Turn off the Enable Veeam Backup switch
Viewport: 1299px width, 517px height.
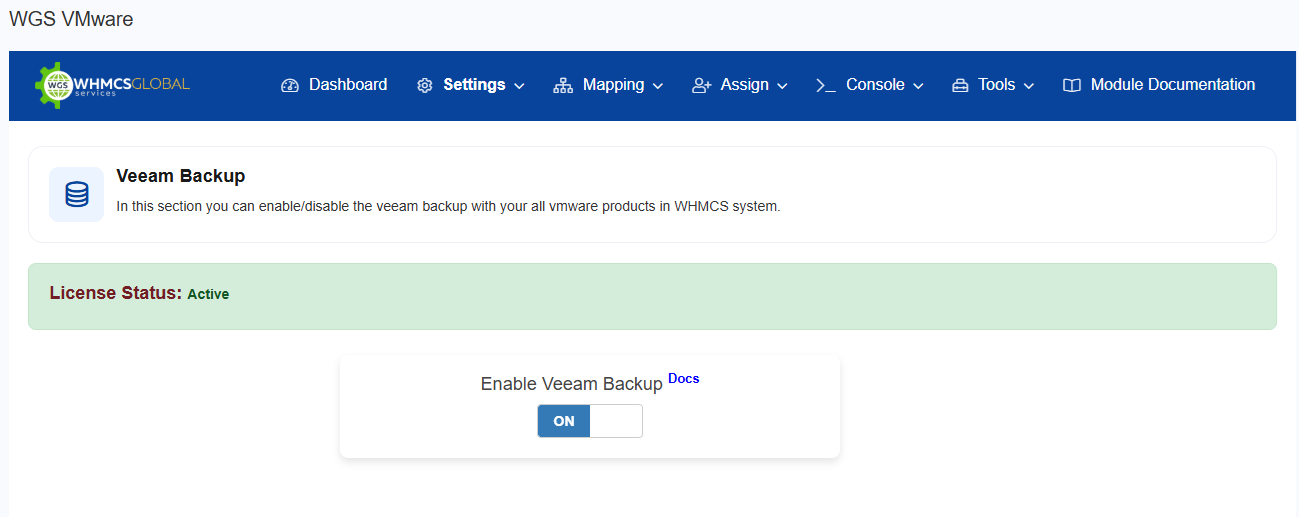click(590, 421)
